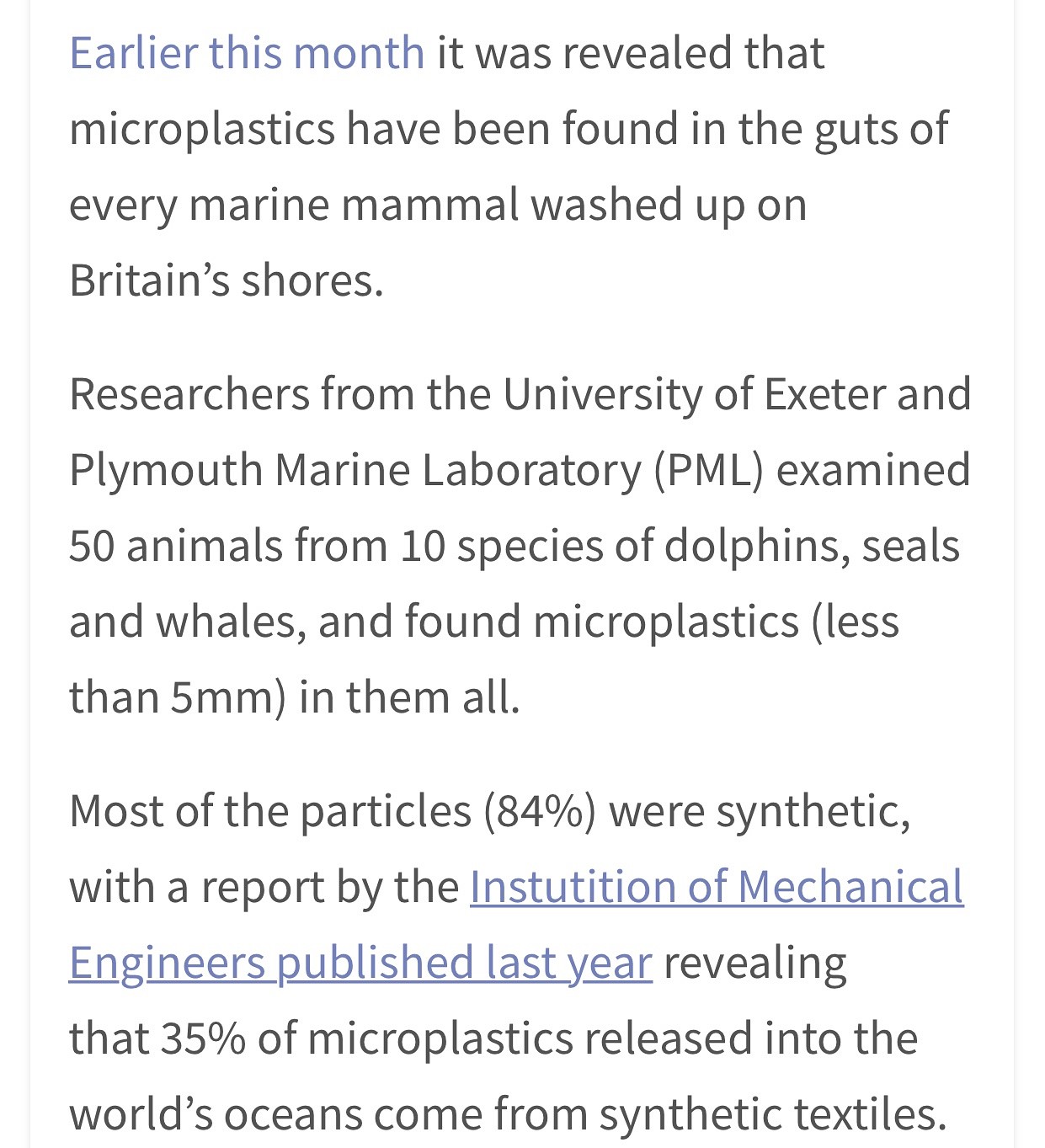Image resolution: width=1045 pixels, height=1148 pixels.
Task: Tap the "Engineers published last year" link text
Action: click(360, 963)
